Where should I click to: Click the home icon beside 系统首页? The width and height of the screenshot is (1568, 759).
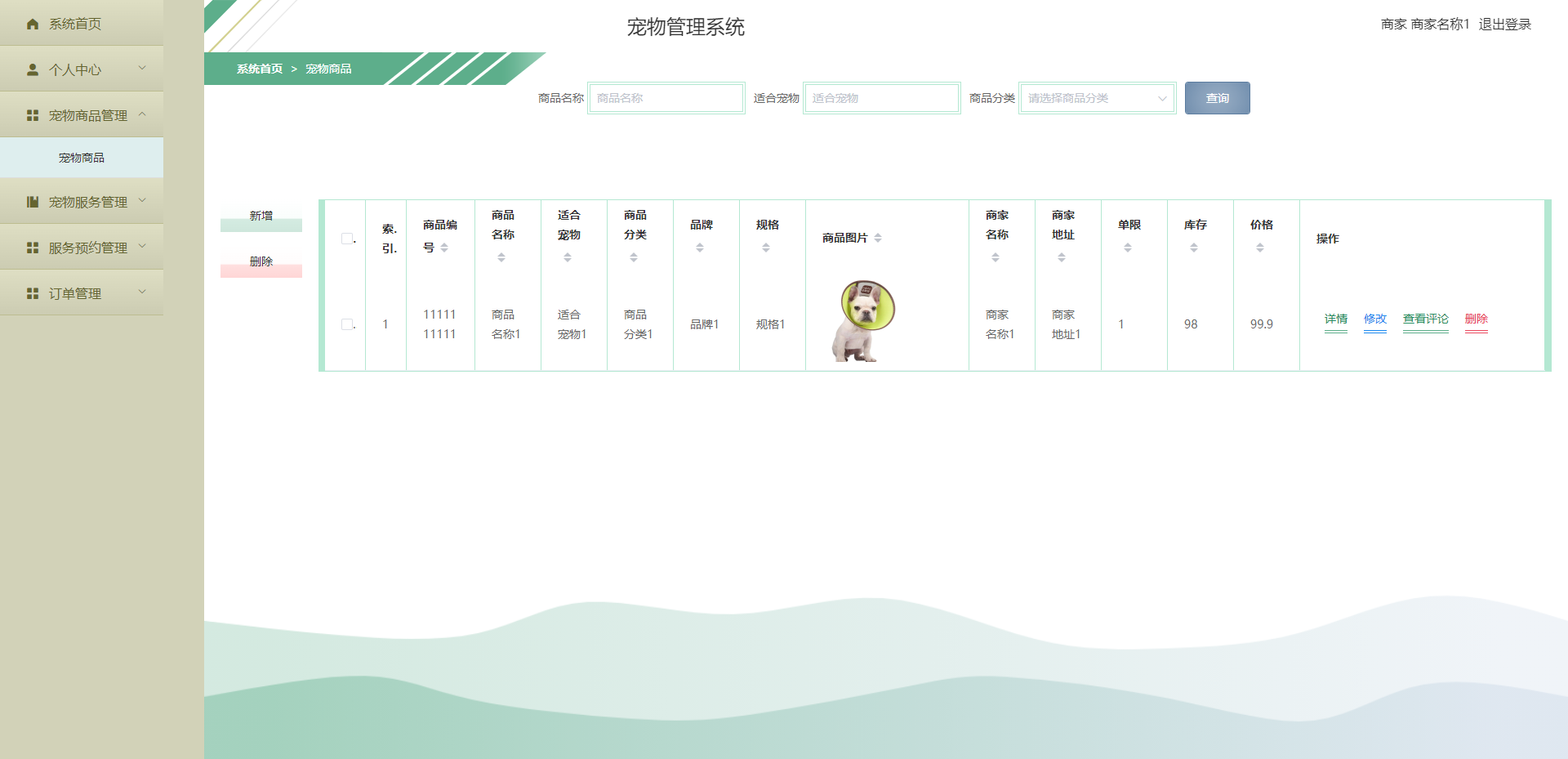click(31, 24)
